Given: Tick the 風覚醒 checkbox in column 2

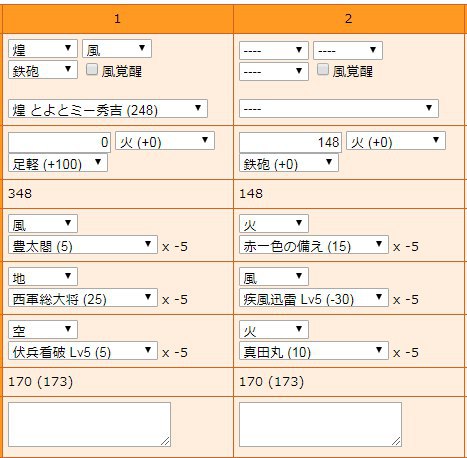Looking at the screenshot, I should coord(322,69).
